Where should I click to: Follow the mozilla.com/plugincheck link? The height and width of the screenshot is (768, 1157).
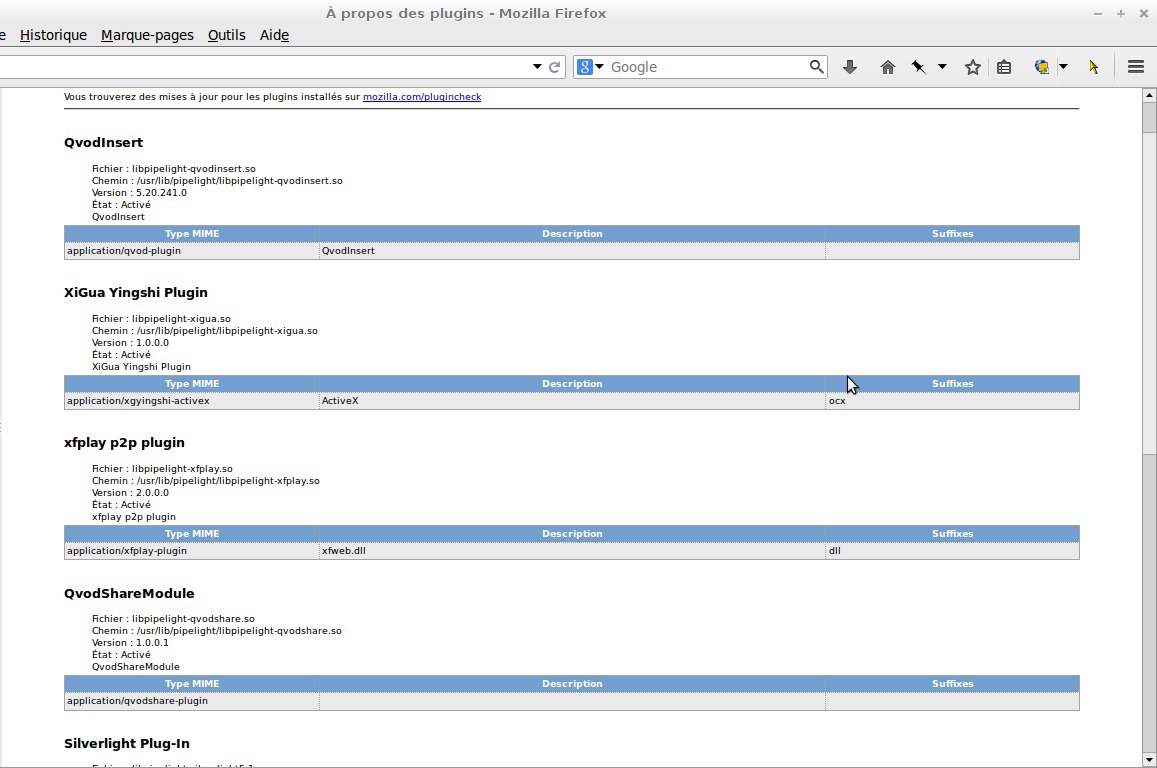[422, 97]
